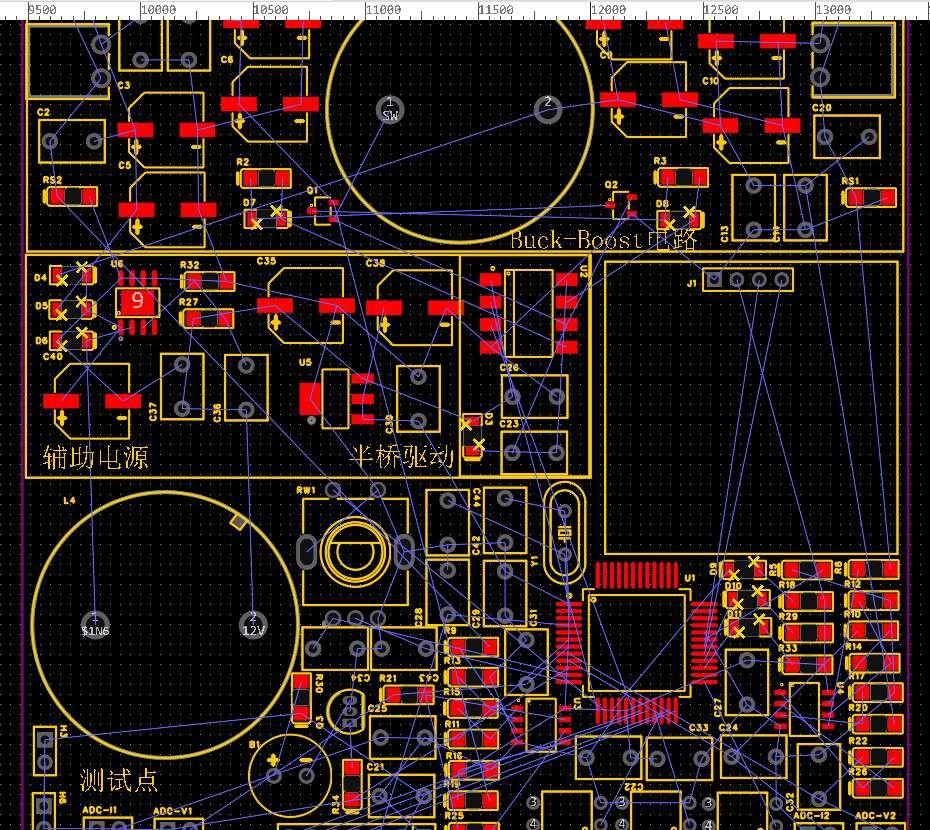Click transistor Q1
This screenshot has width=930, height=830.
[x=324, y=211]
